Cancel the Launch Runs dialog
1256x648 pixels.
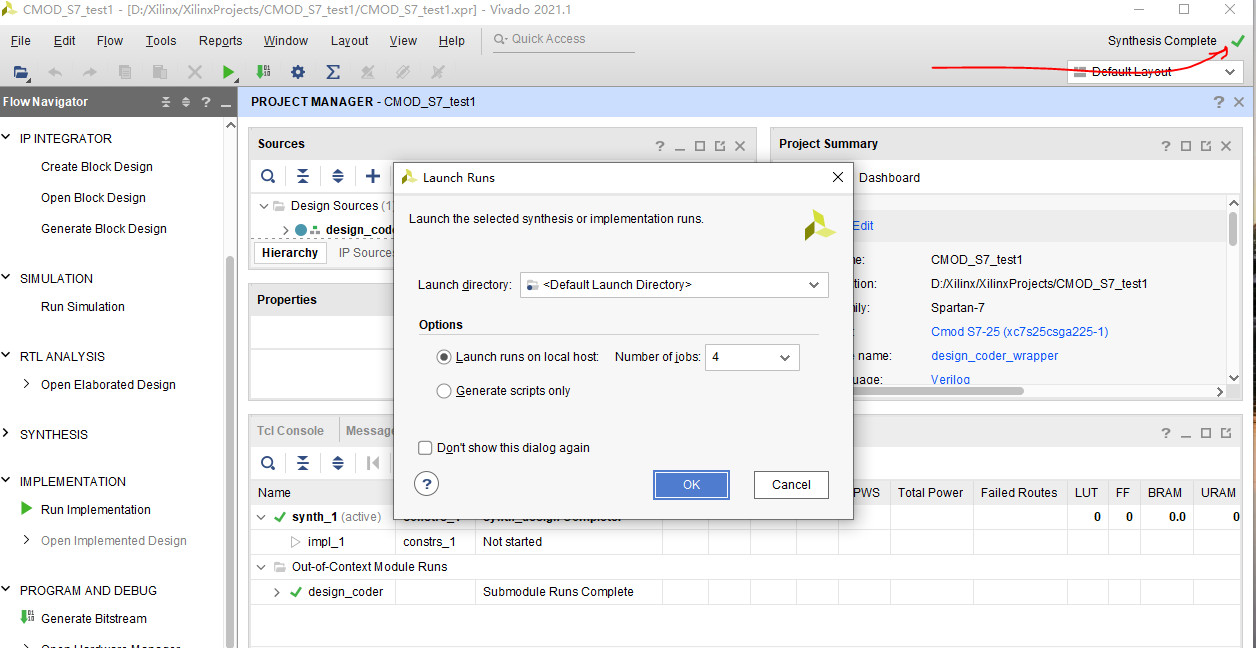791,485
